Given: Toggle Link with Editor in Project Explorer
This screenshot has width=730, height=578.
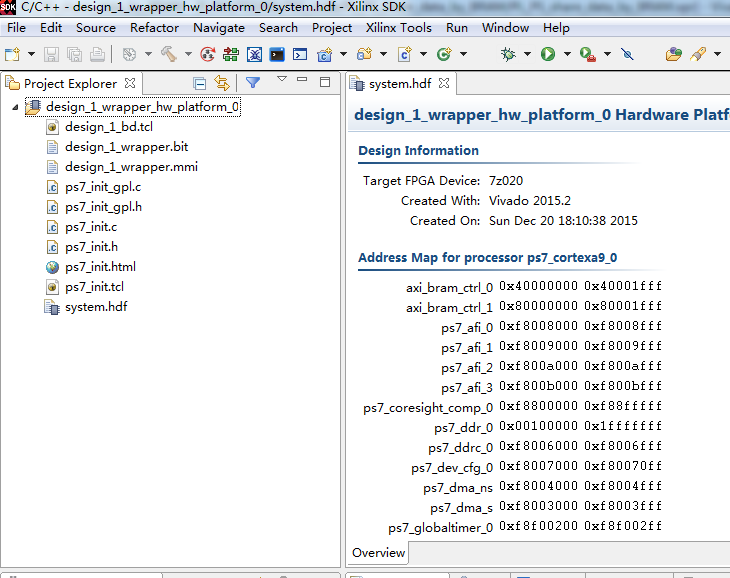Looking at the screenshot, I should [x=222, y=83].
